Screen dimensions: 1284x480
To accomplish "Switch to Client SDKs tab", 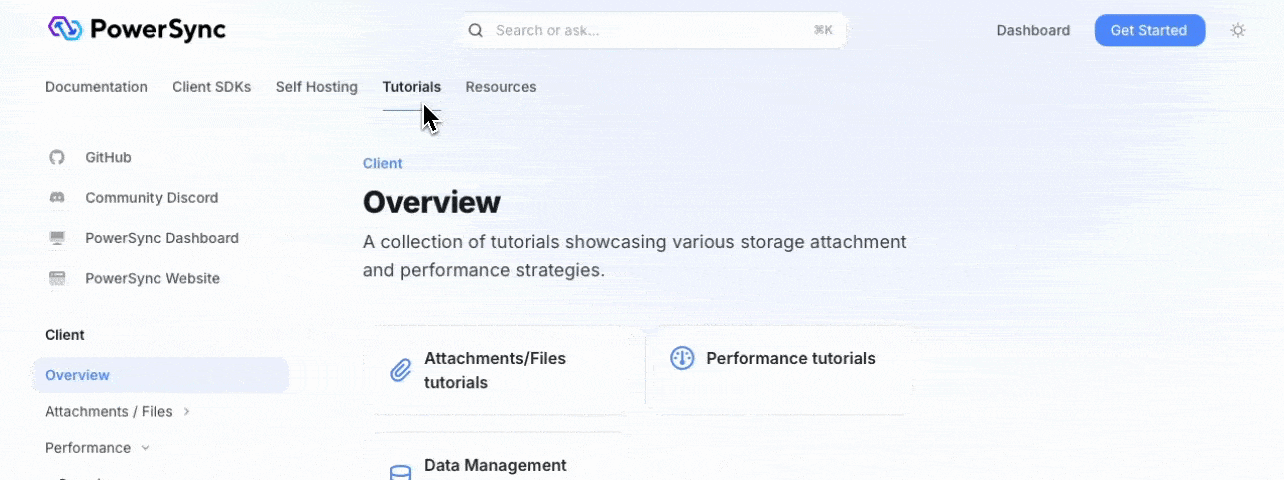I will (212, 87).
